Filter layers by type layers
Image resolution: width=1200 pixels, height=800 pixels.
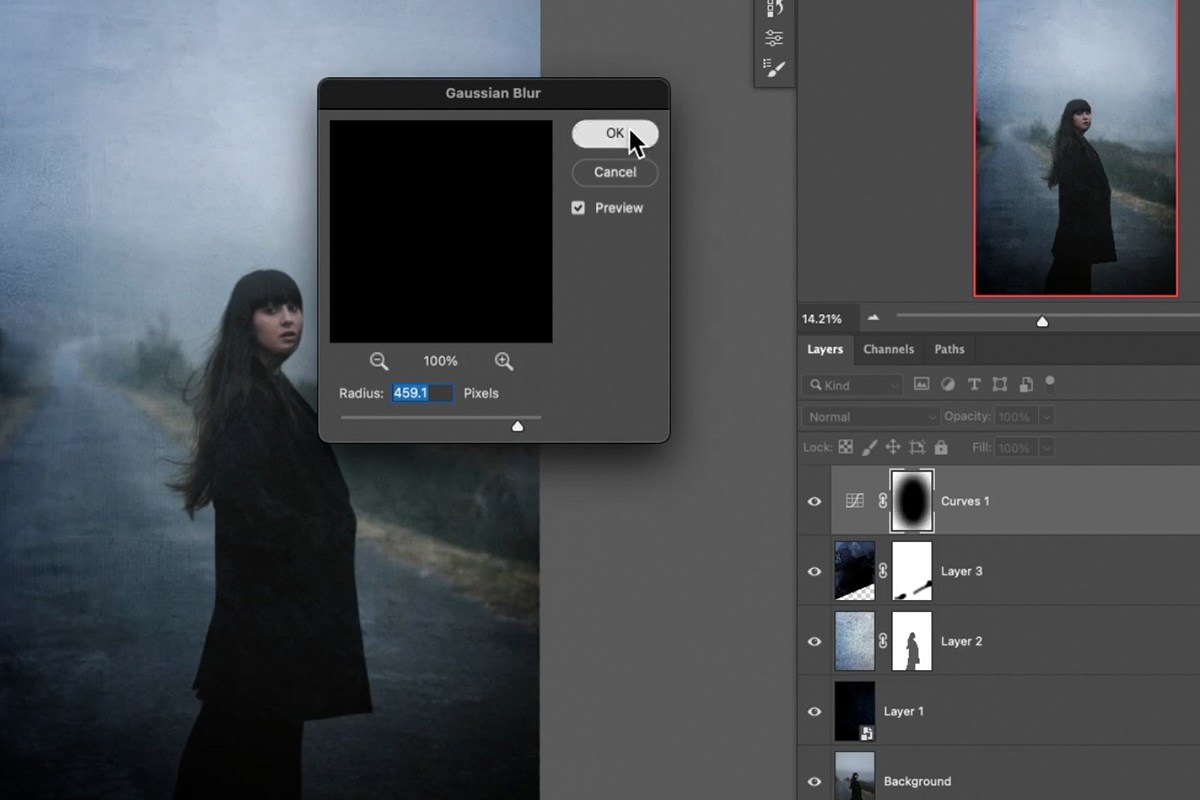(x=973, y=384)
